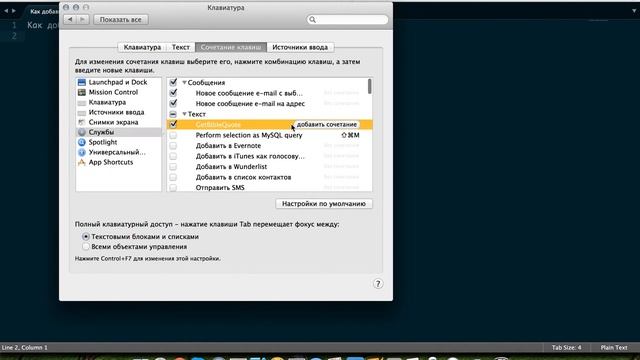Go back with the left arrow button
Viewport: 640px width, 360px height.
click(x=70, y=19)
